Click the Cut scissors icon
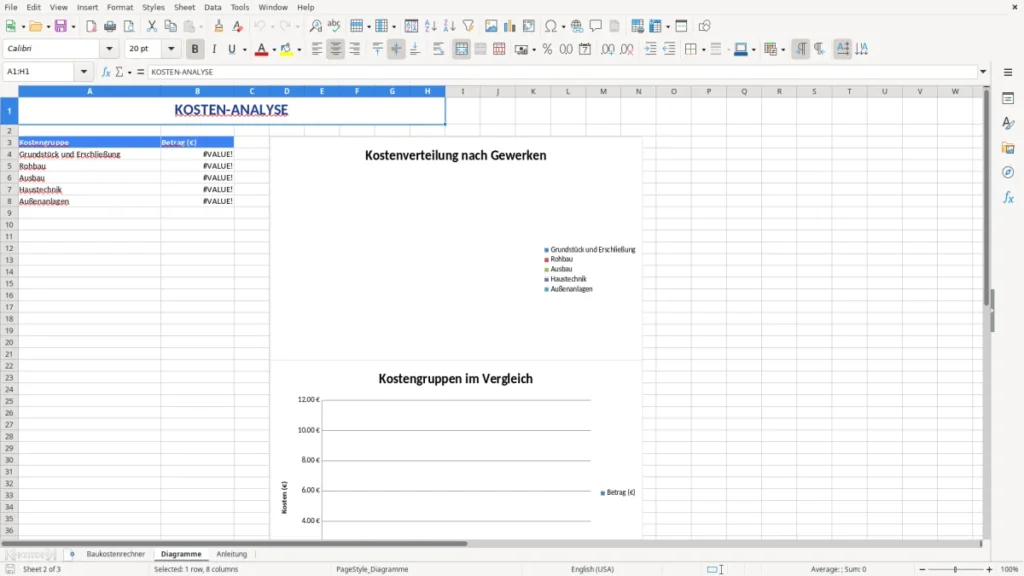This screenshot has height=576, width=1024. (x=152, y=26)
